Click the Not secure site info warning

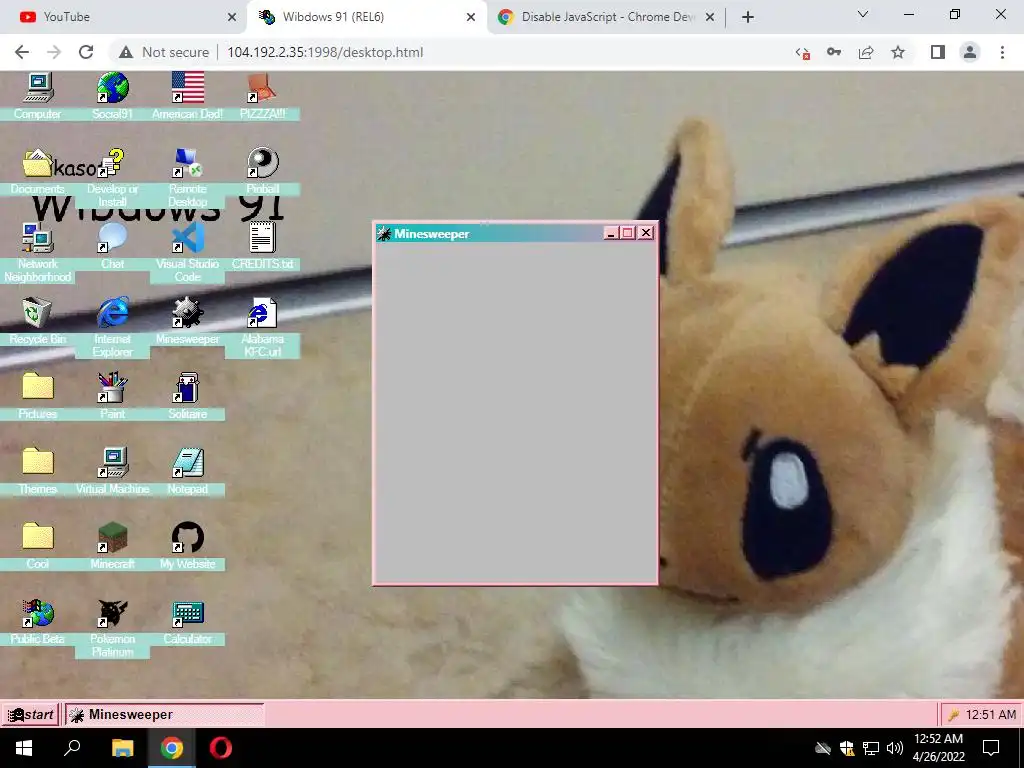(x=164, y=52)
